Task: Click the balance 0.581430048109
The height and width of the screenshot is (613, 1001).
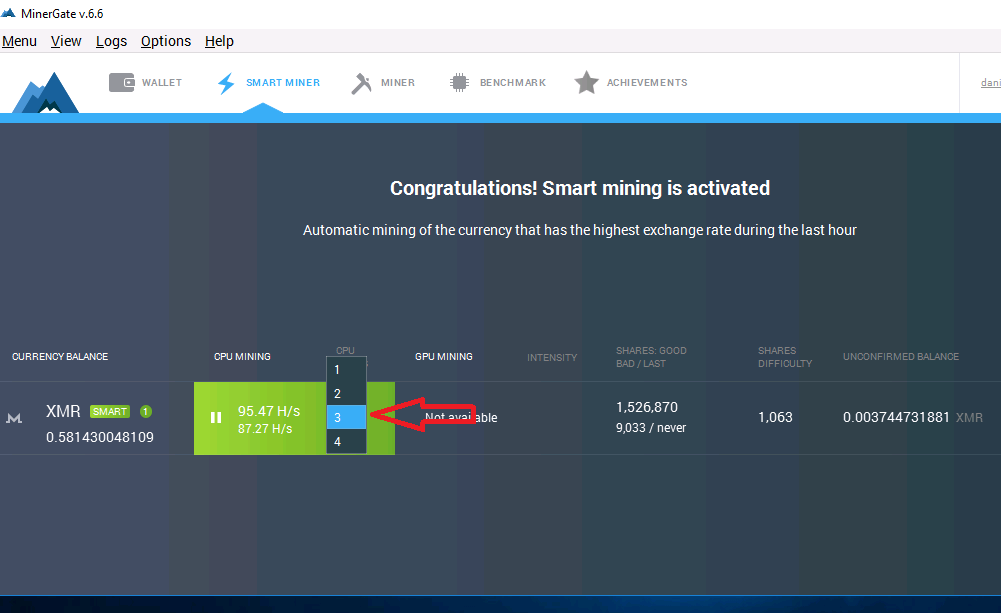Action: [100, 437]
